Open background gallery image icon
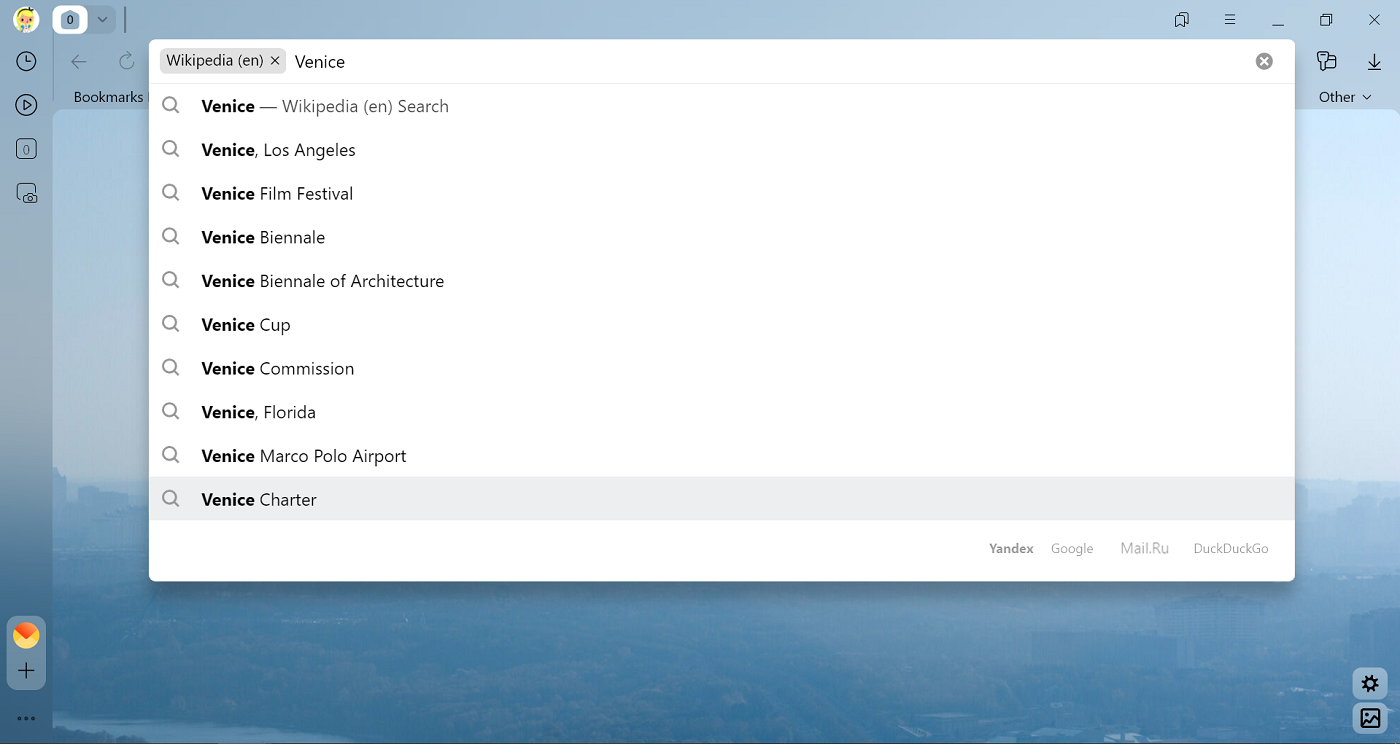 (x=1370, y=718)
